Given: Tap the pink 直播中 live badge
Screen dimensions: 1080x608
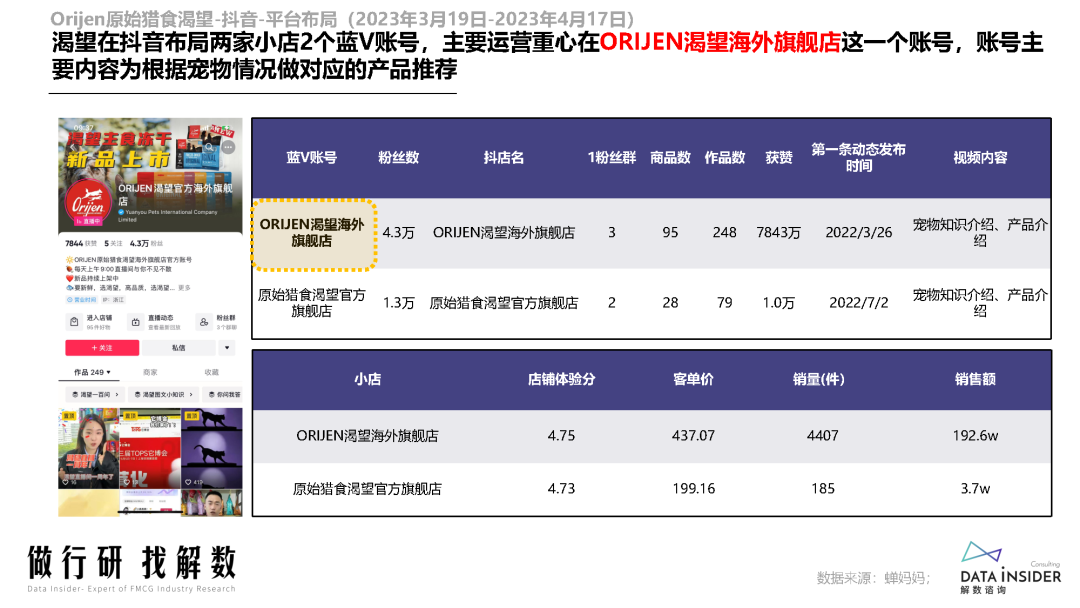Looking at the screenshot, I should [88, 221].
